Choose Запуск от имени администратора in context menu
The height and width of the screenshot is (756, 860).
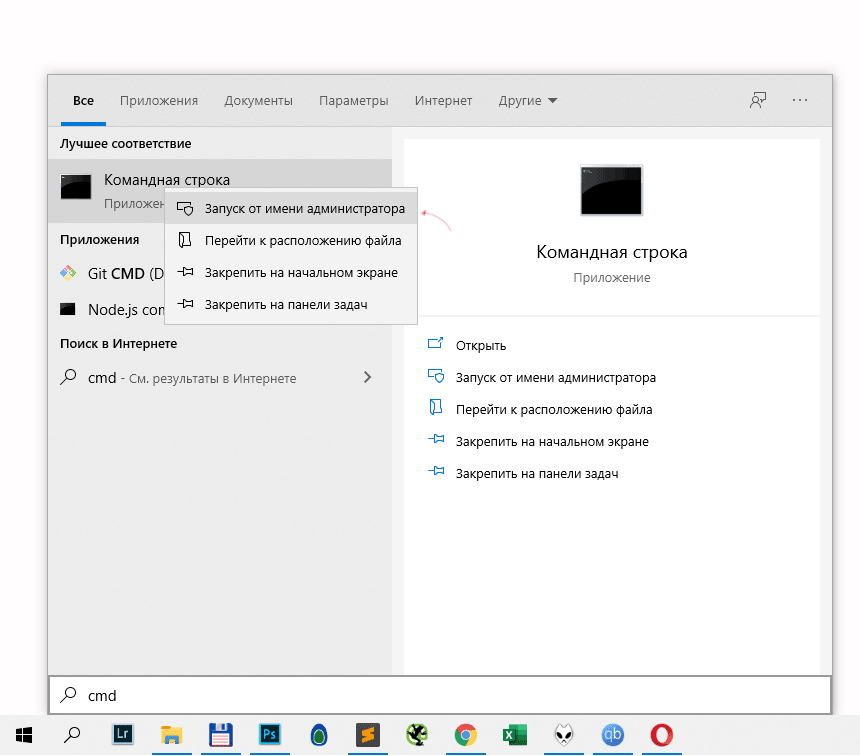click(291, 208)
